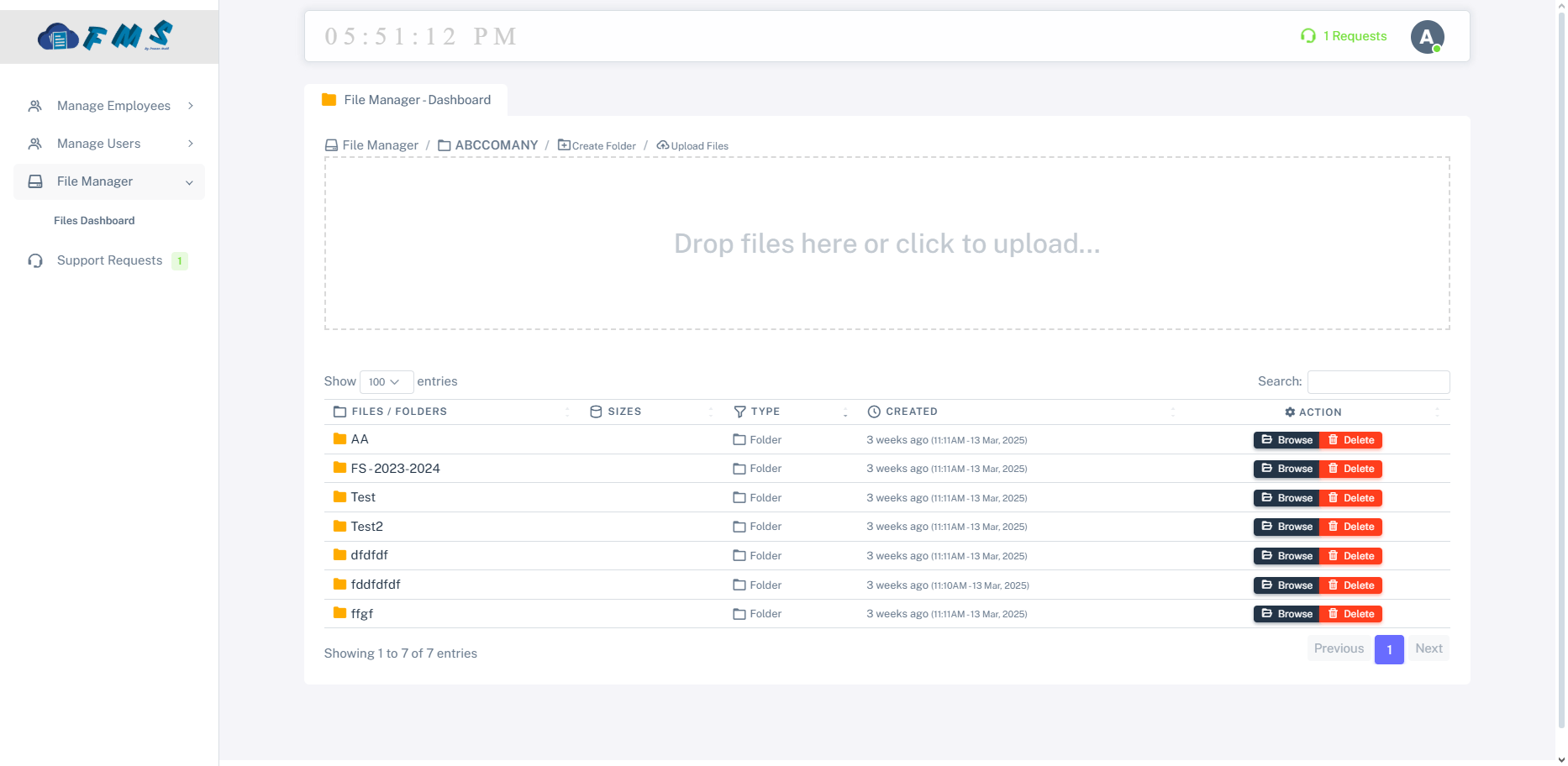Delete the AA folder
This screenshot has width=1568, height=766.
pyautogui.click(x=1351, y=440)
